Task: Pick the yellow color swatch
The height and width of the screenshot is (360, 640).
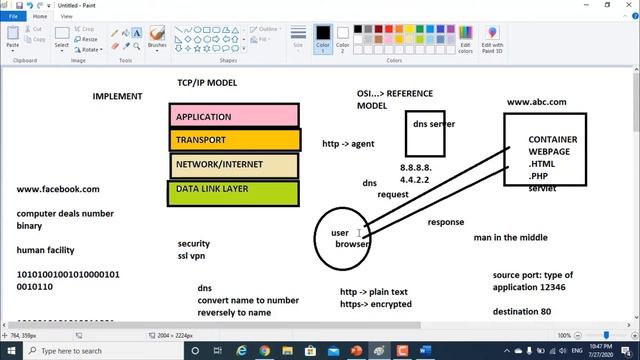Action: [x=409, y=29]
